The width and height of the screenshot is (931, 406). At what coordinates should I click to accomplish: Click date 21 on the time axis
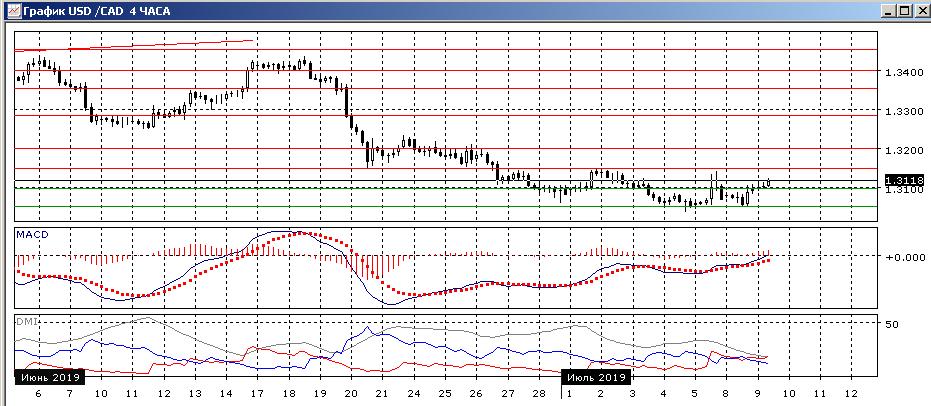381,394
